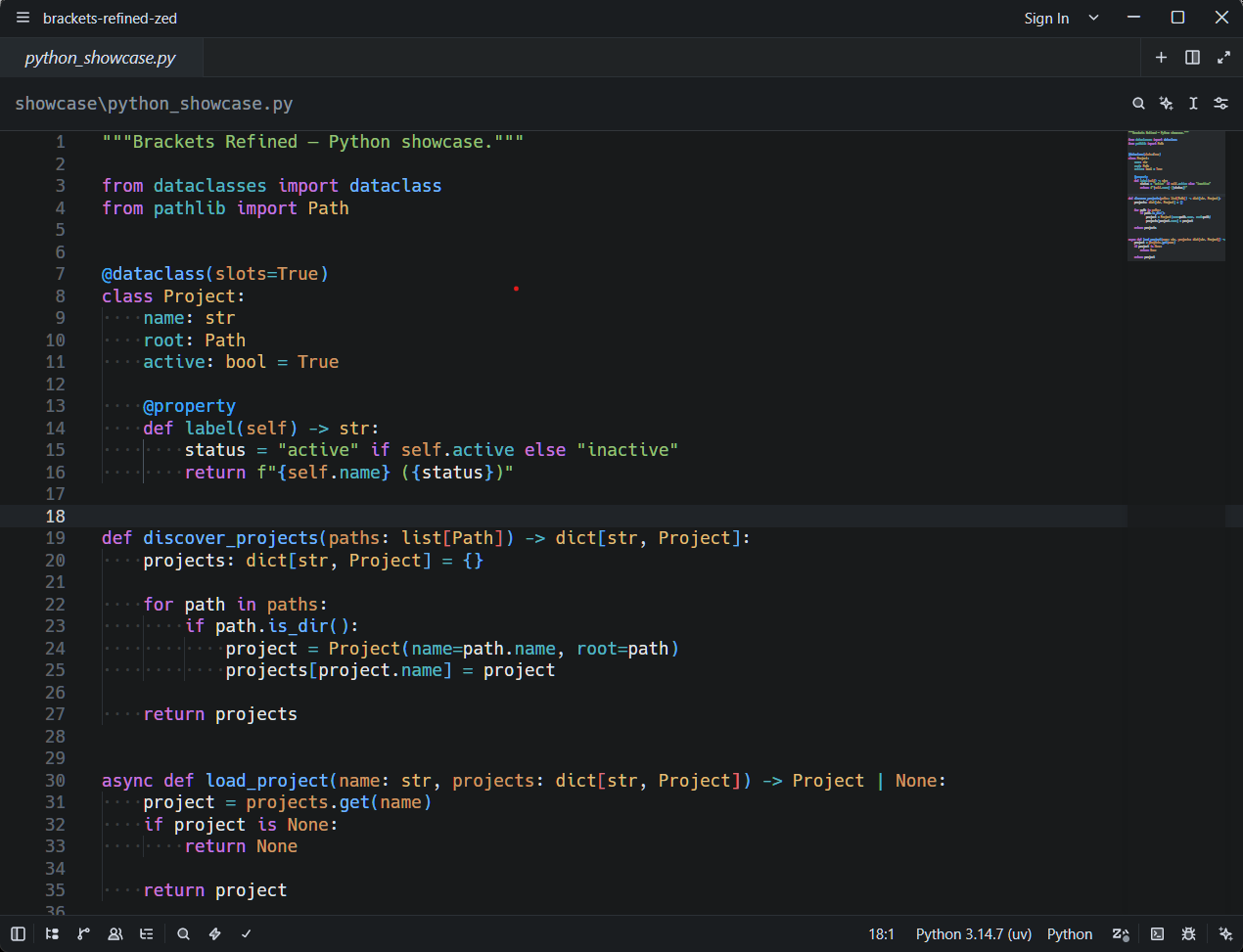Launch inline assist sparkle in toolbar
This screenshot has width=1243, height=952.
pos(1166,103)
